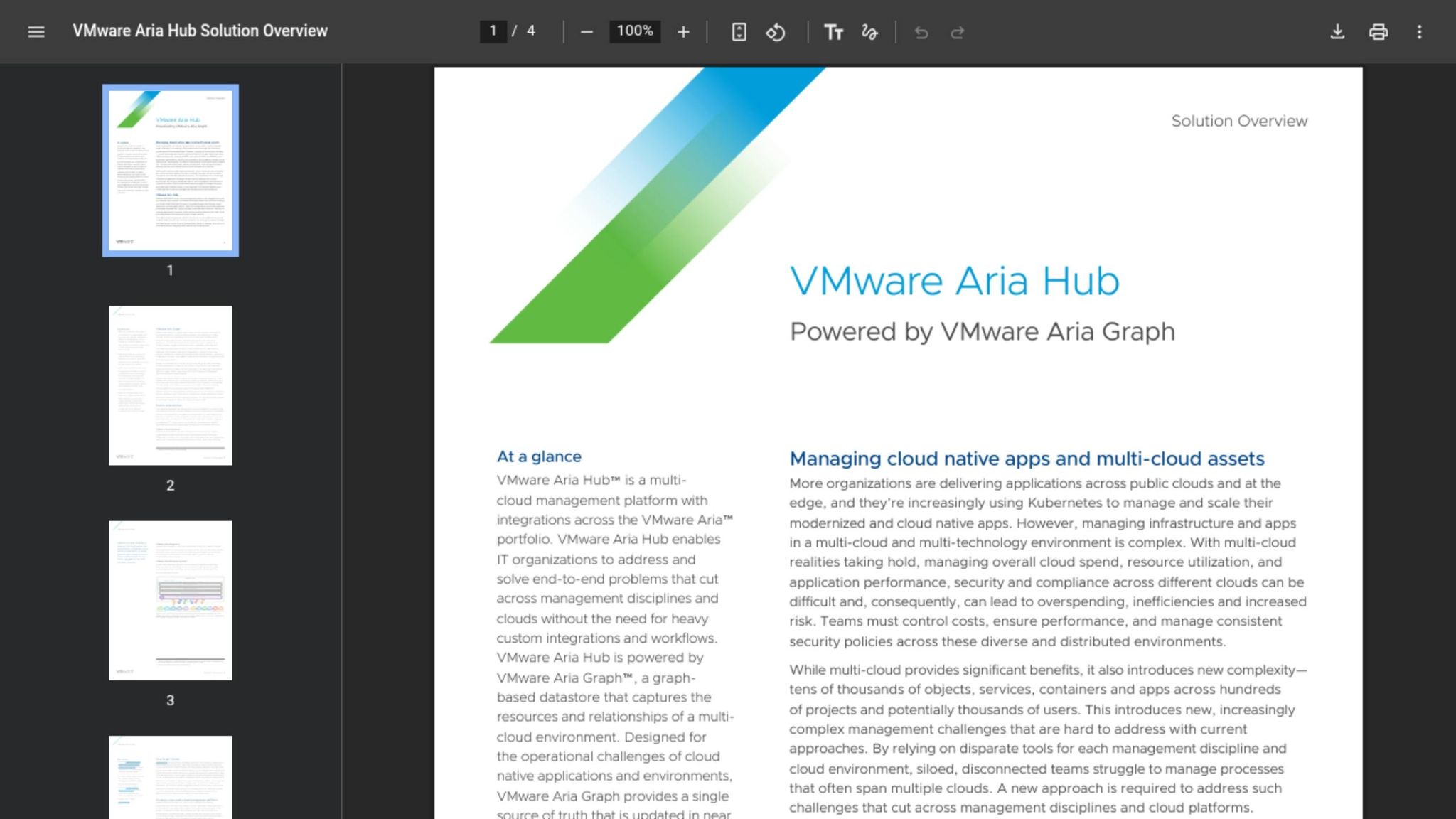The width and height of the screenshot is (1456, 819).
Task: Click the 'VMware Aria Hub' heading
Action: 955,281
